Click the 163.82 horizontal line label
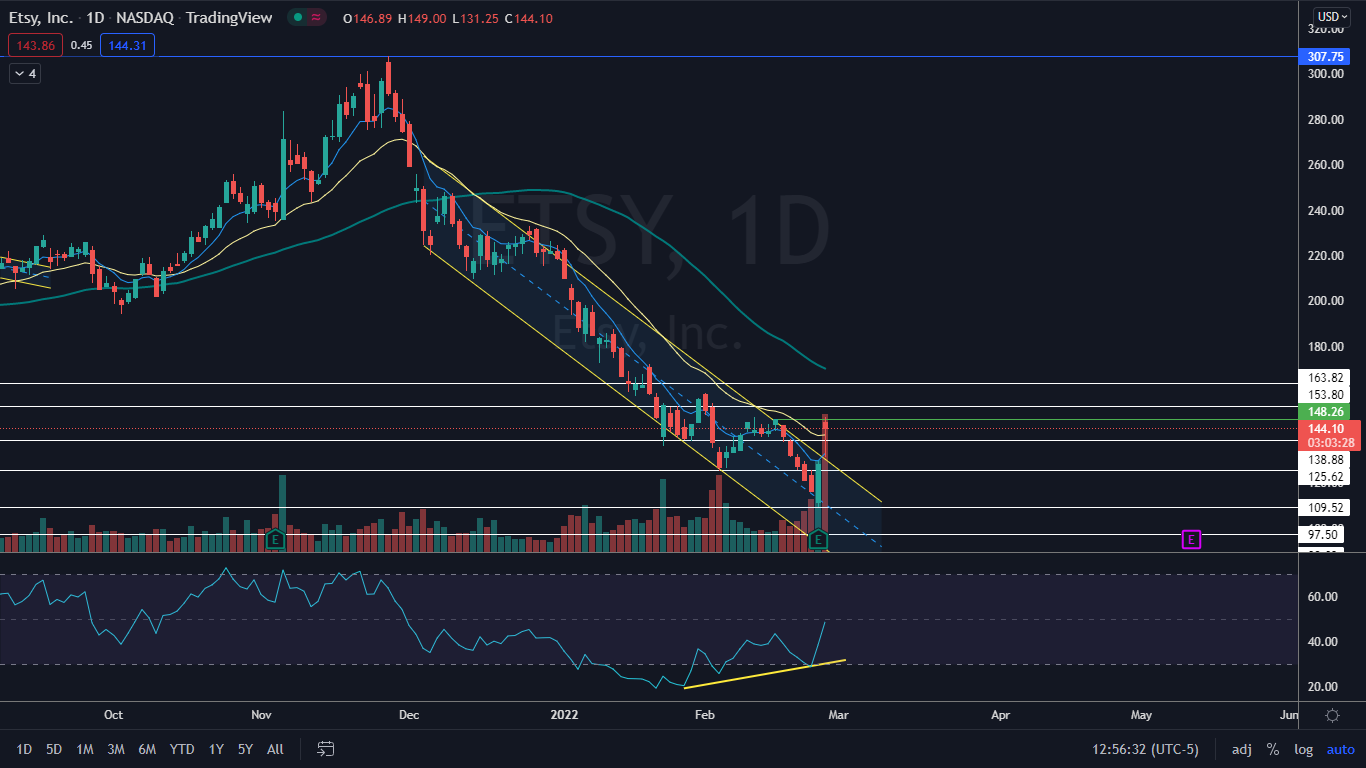Screen dimensions: 1366x768 point(1323,378)
